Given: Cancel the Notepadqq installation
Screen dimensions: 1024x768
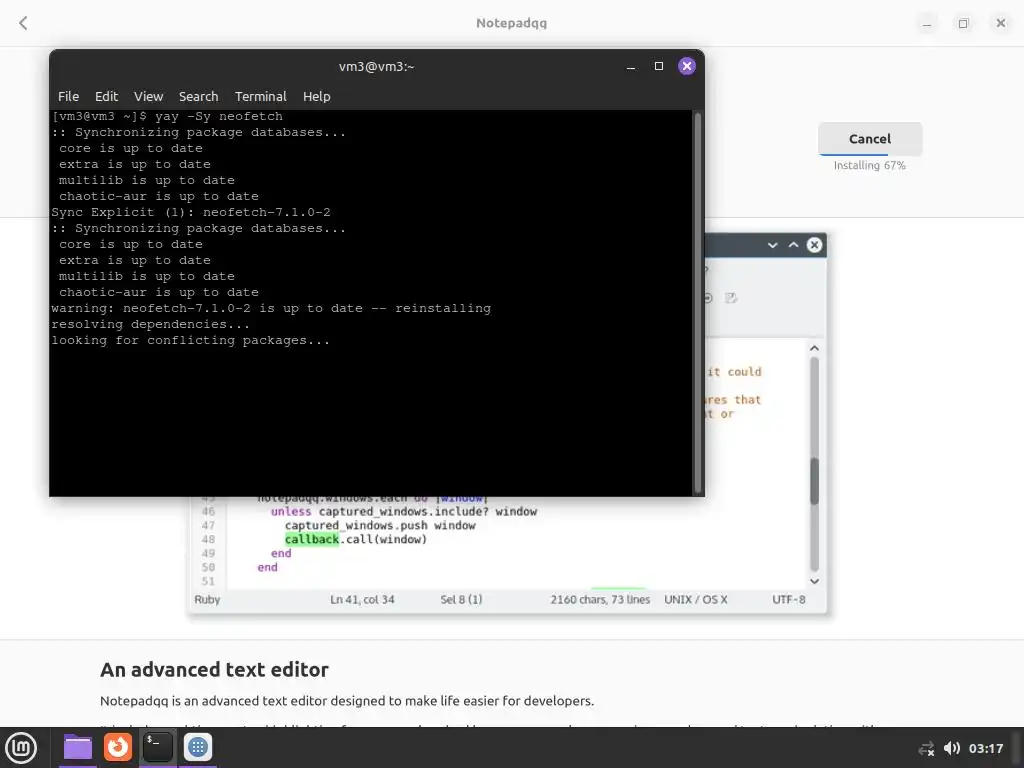Looking at the screenshot, I should point(870,138).
